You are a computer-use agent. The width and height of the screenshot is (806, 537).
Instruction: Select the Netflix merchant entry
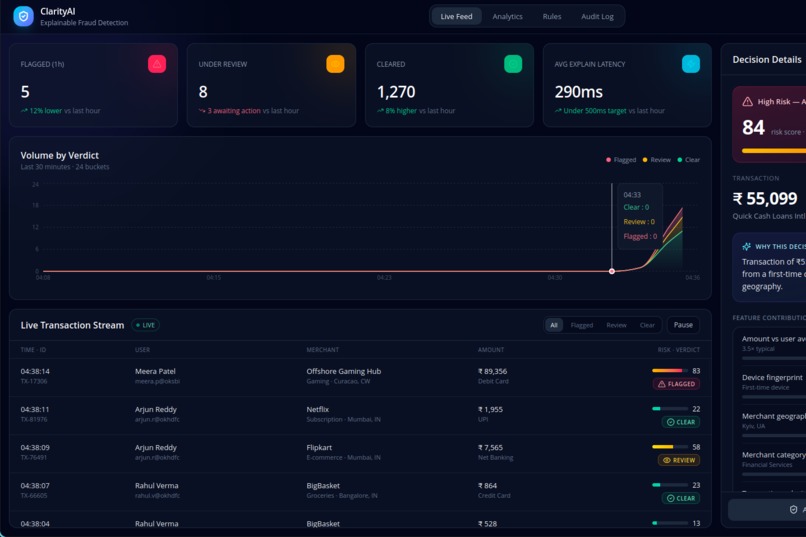[x=318, y=409]
